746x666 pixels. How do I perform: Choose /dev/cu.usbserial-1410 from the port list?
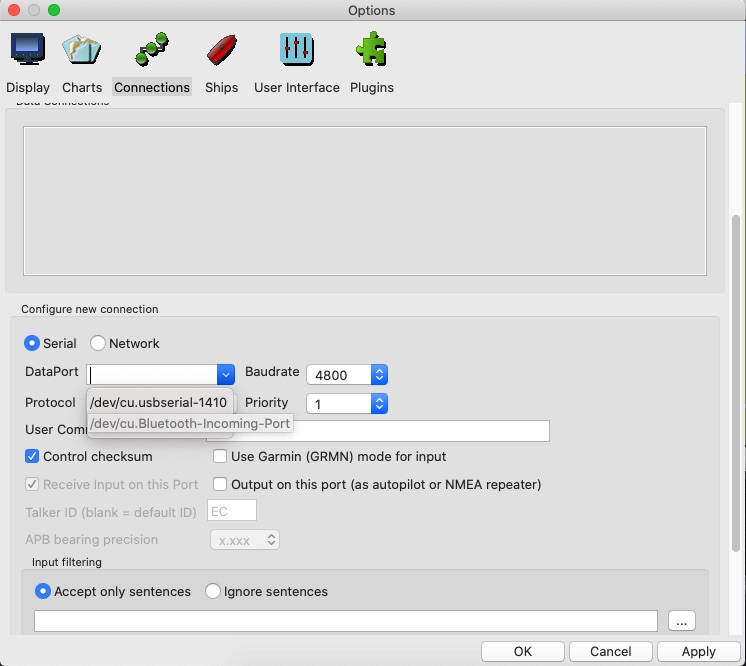158,402
